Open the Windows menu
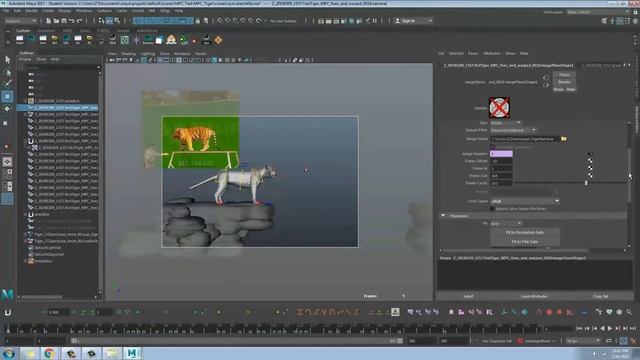This screenshot has width=640, height=360. coord(84,11)
